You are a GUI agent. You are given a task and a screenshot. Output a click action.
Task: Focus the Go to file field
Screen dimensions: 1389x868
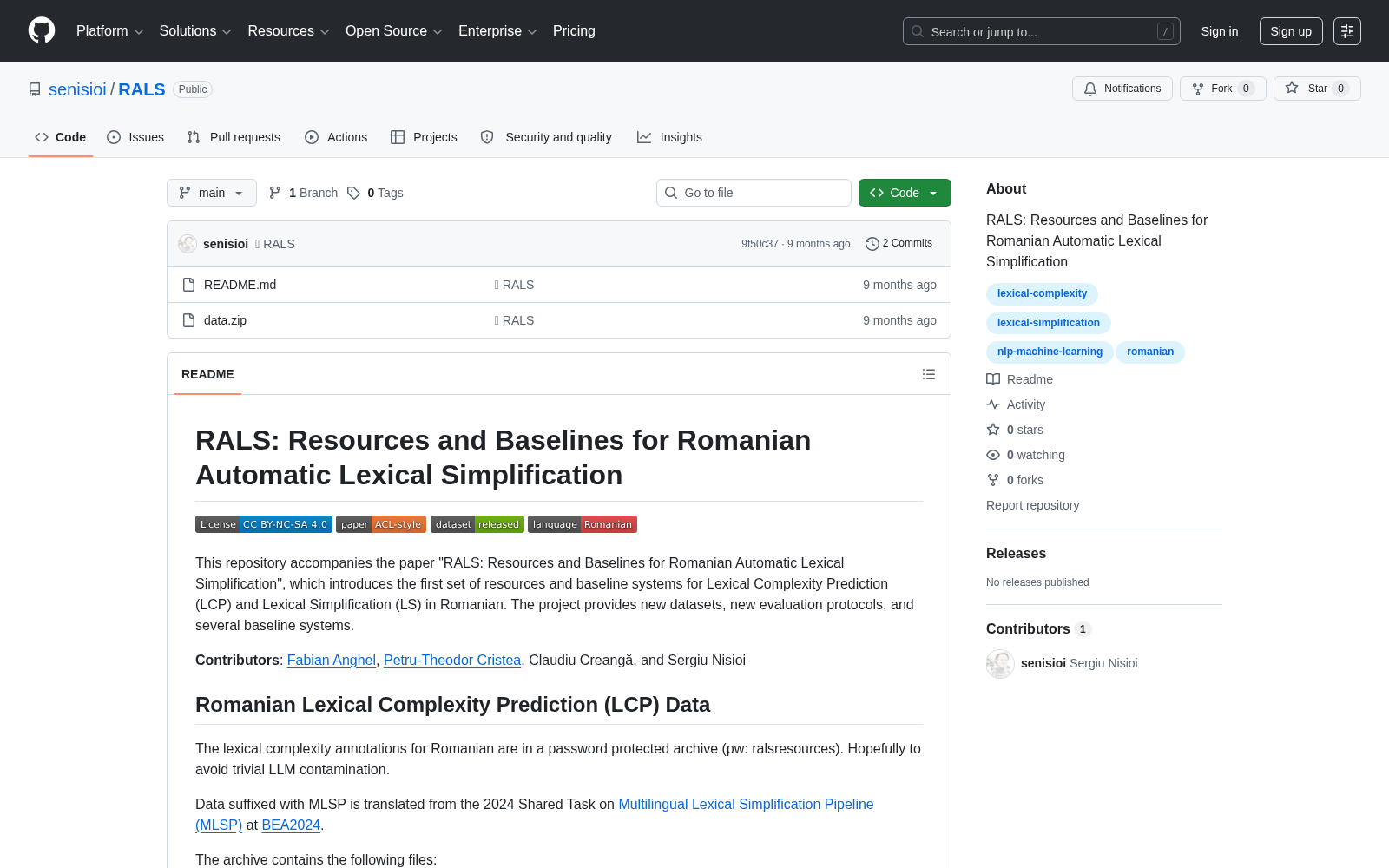[x=754, y=193]
